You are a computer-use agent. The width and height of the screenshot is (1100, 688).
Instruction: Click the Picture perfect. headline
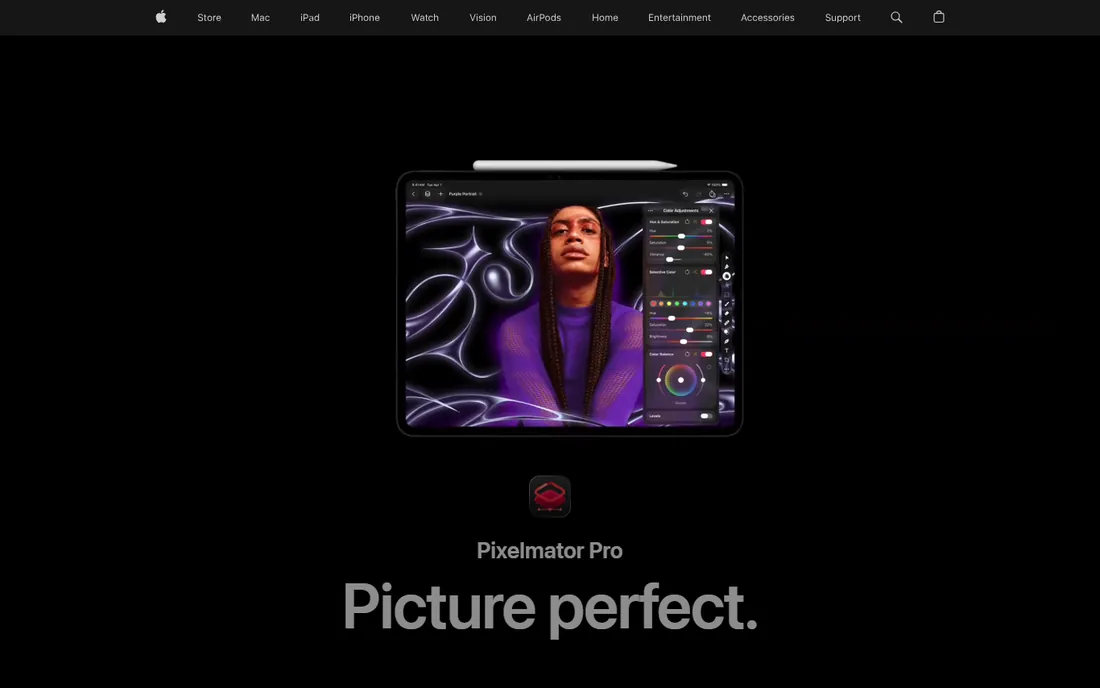tap(550, 607)
